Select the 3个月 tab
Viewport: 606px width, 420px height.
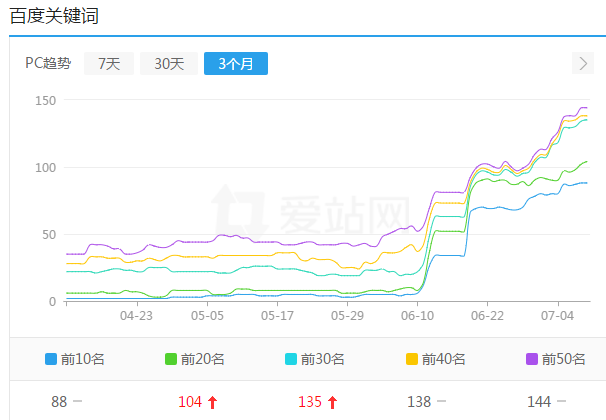point(236,63)
